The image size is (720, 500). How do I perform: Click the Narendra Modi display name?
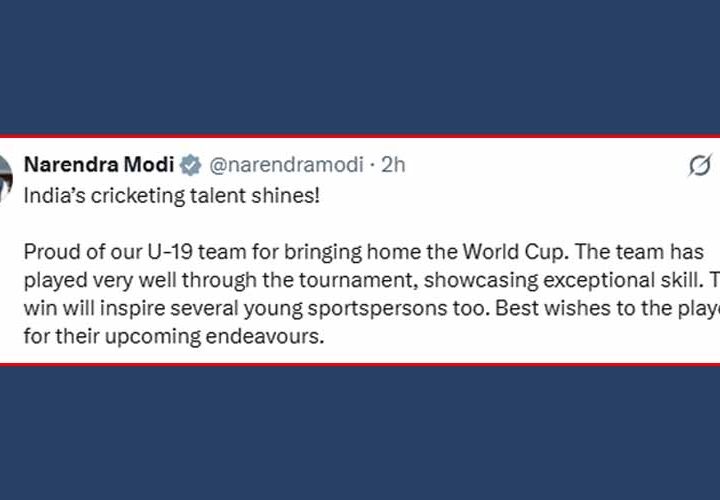98,164
